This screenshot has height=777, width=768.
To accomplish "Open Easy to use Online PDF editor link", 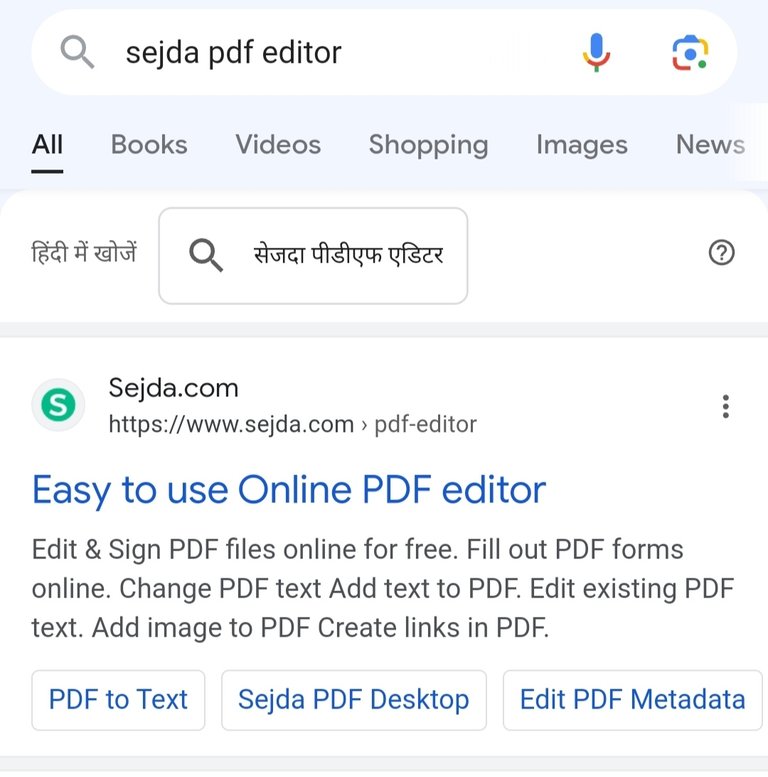I will pyautogui.click(x=289, y=490).
